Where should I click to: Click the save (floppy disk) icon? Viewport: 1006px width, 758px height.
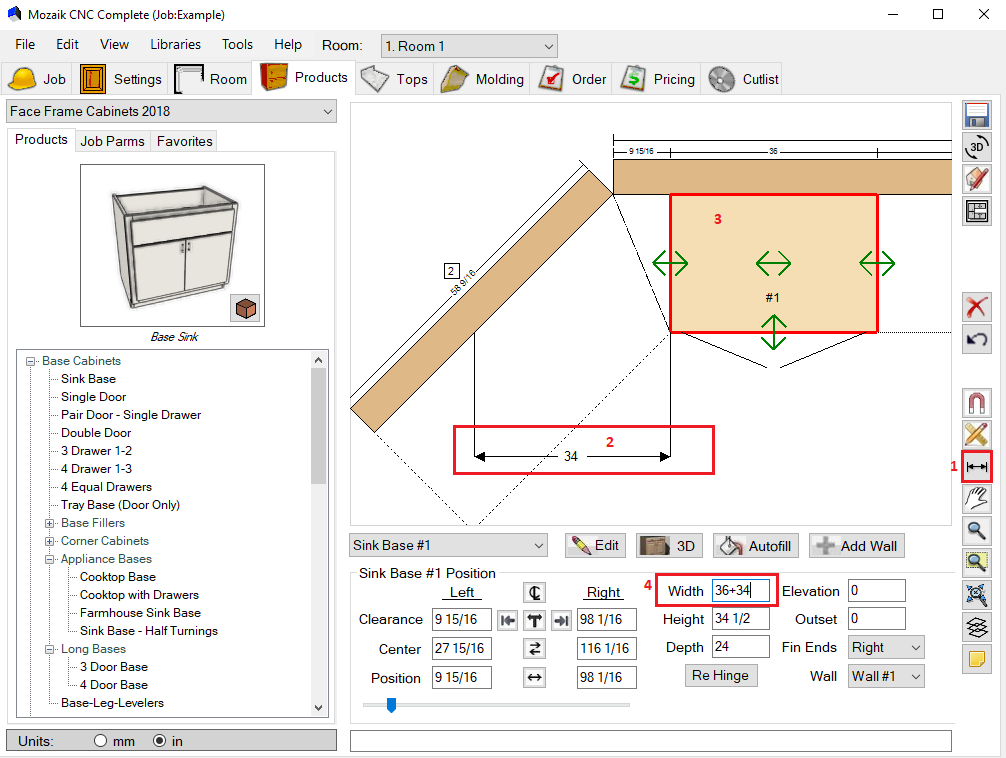(x=977, y=115)
